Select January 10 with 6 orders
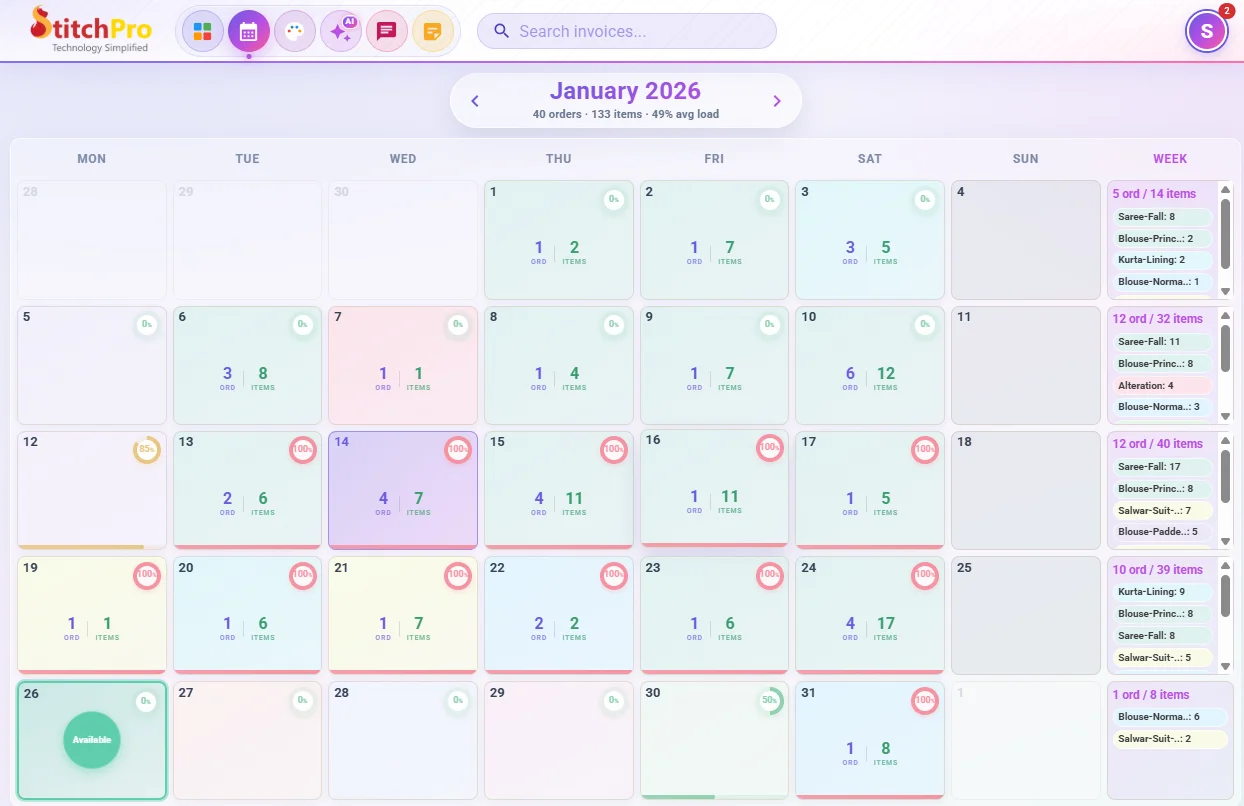Screen dimensions: 1244x806 870,365
